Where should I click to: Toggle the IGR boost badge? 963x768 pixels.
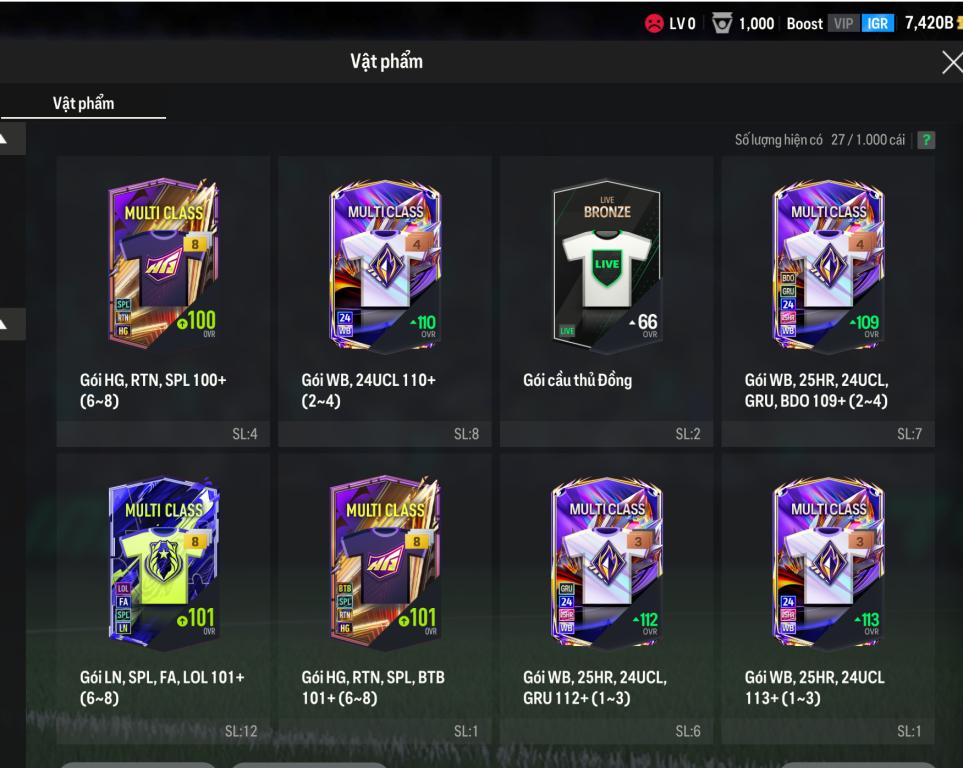tap(877, 23)
